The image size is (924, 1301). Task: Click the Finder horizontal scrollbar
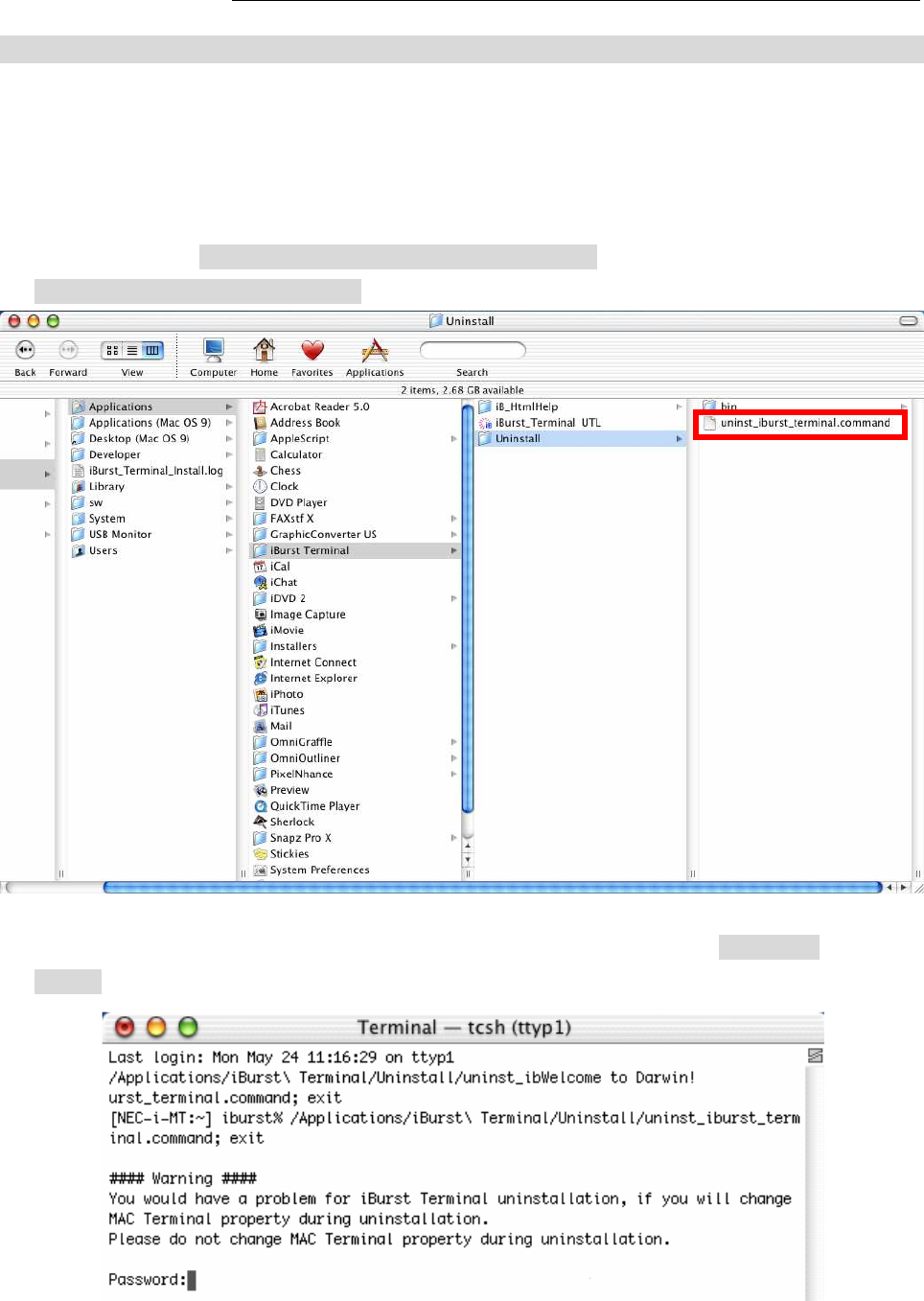(x=492, y=888)
